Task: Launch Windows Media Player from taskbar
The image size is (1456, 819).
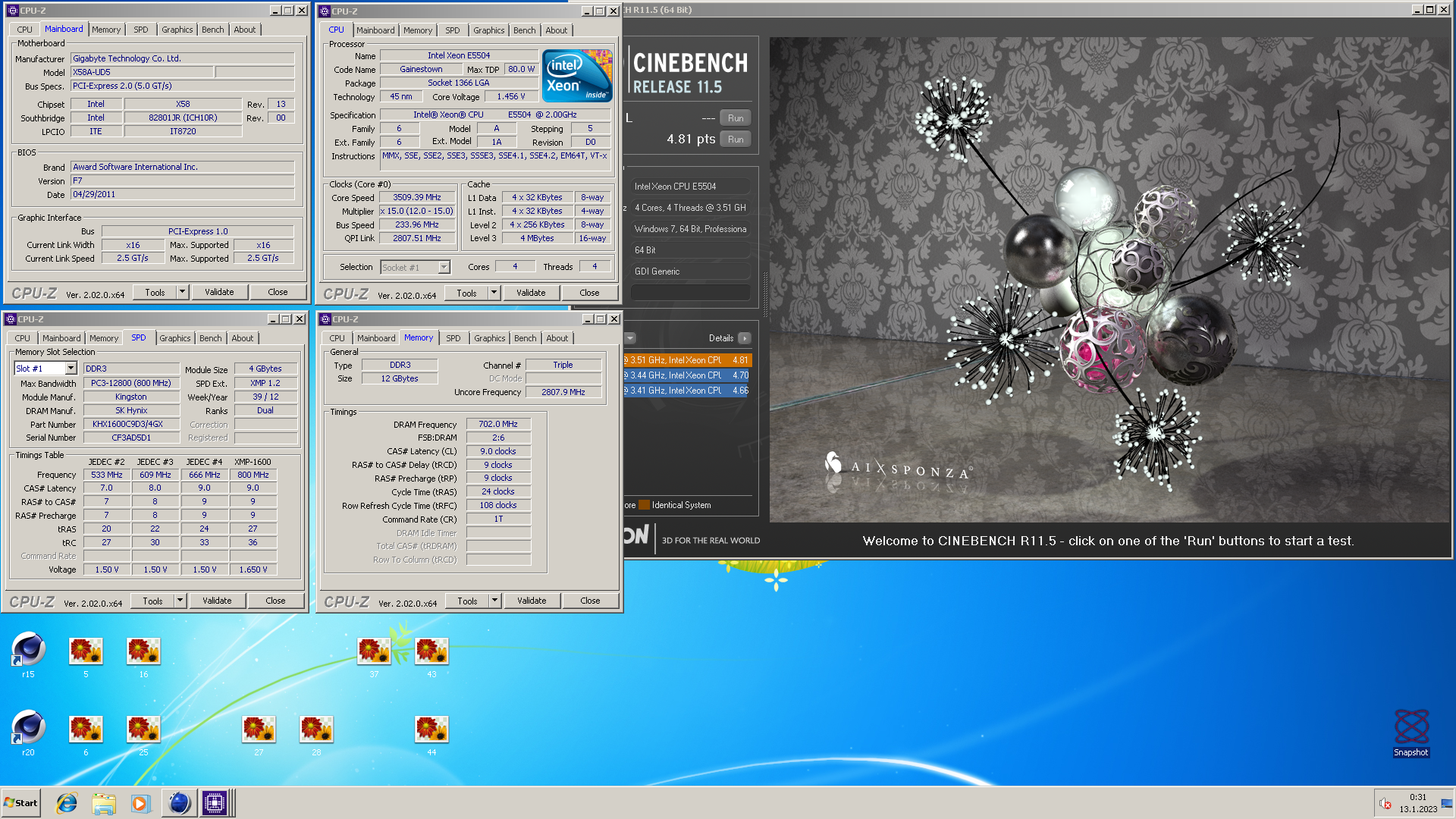Action: pyautogui.click(x=141, y=803)
